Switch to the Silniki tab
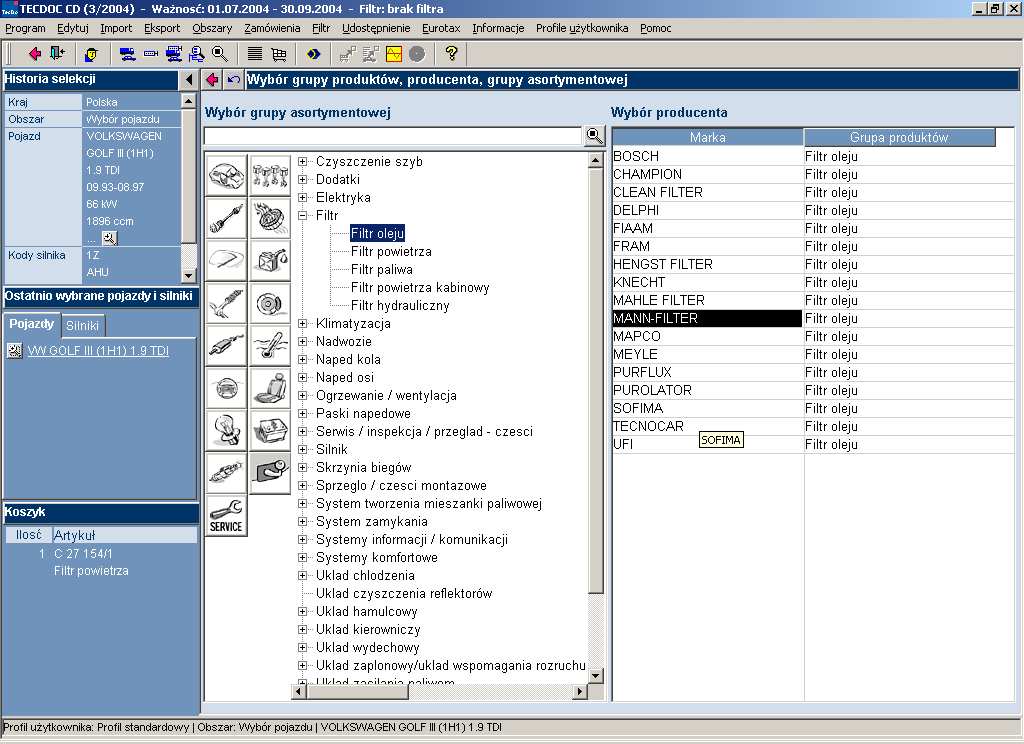This screenshot has width=1024, height=744. (82, 325)
